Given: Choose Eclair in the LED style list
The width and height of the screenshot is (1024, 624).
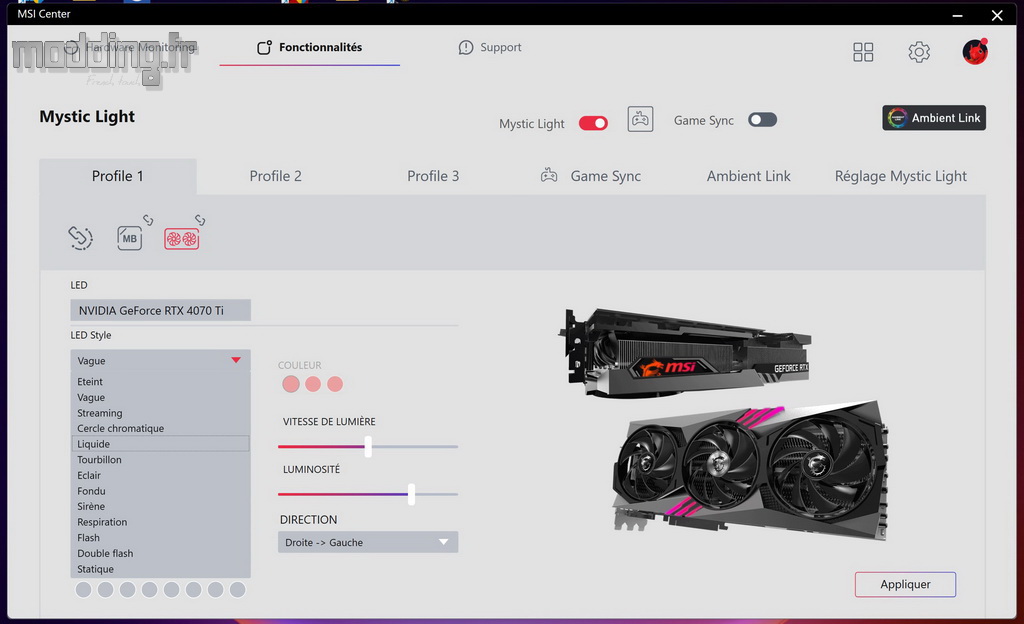Looking at the screenshot, I should pyautogui.click(x=161, y=475).
